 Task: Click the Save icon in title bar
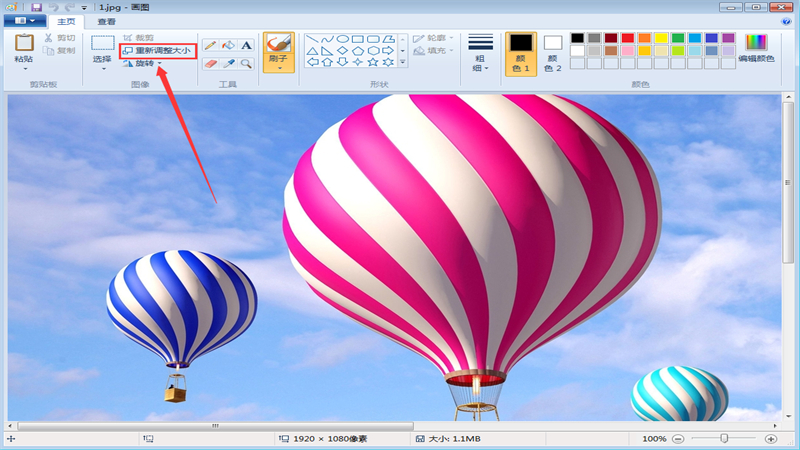pos(36,6)
